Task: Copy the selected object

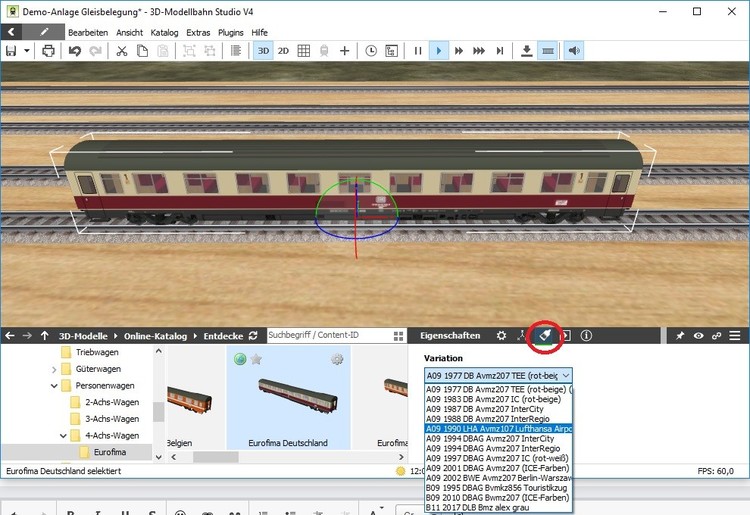Action: point(142,51)
